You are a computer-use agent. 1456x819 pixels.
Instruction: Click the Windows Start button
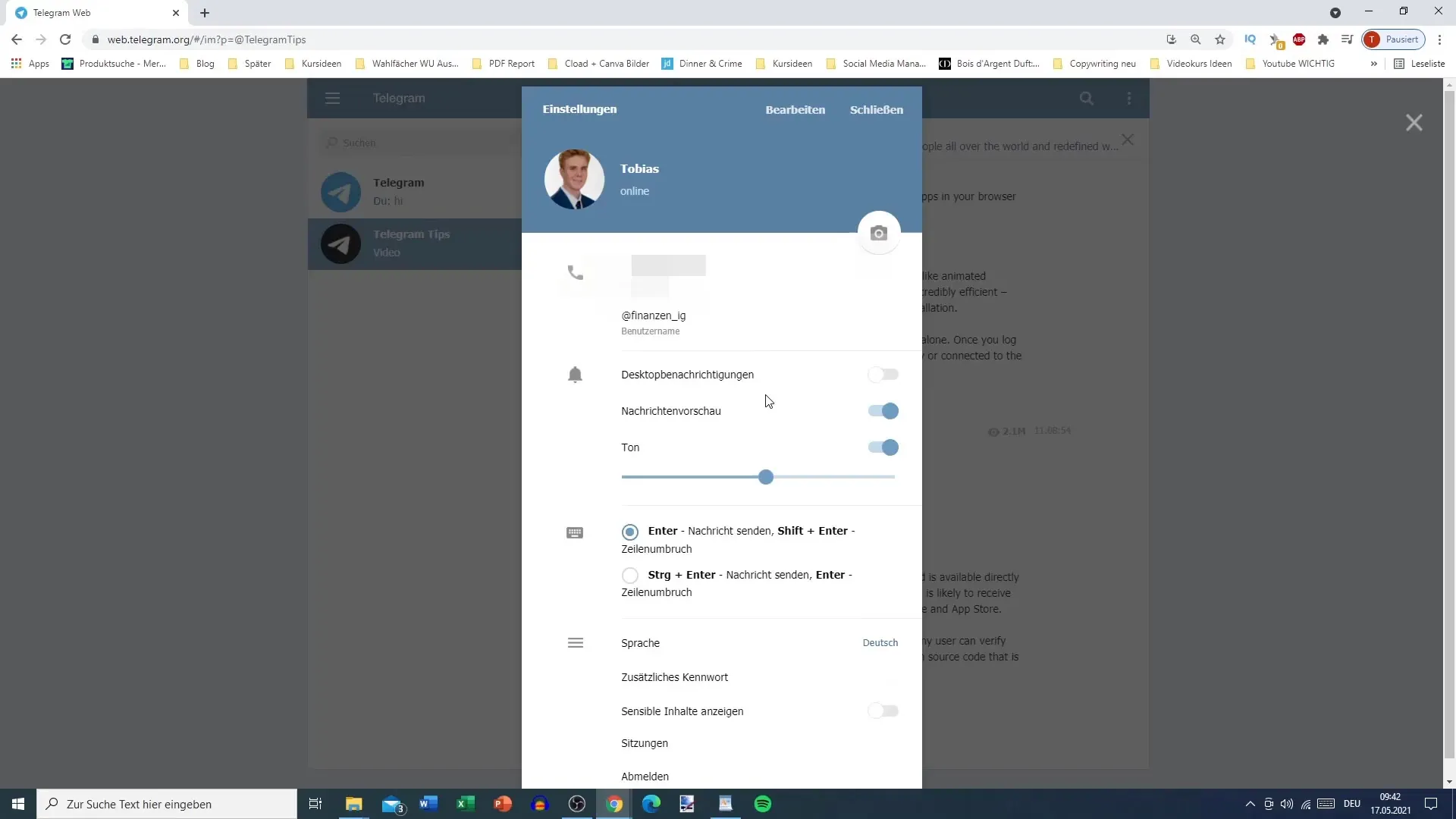18,804
